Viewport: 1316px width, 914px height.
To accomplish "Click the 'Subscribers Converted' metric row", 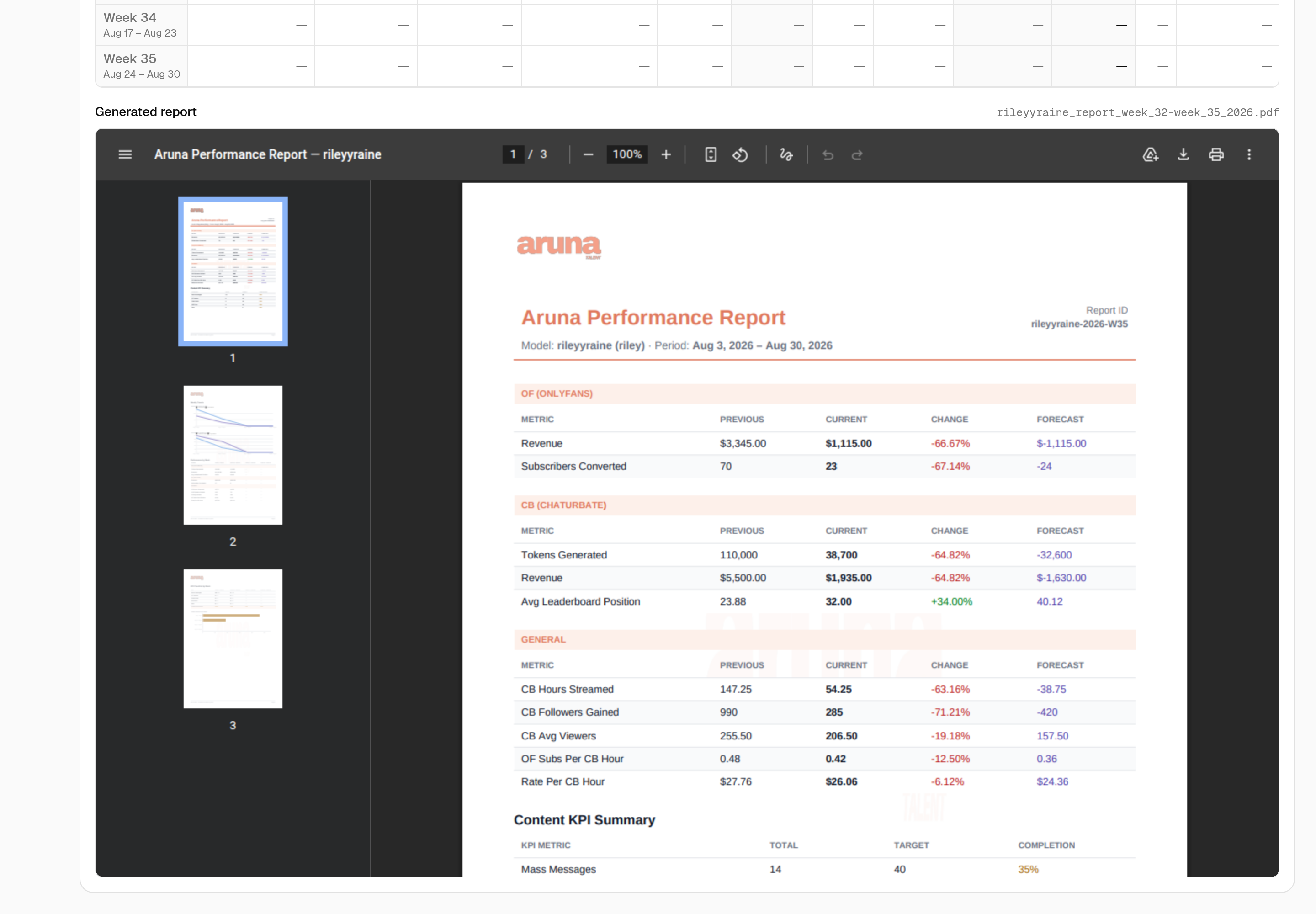I will (x=825, y=467).
